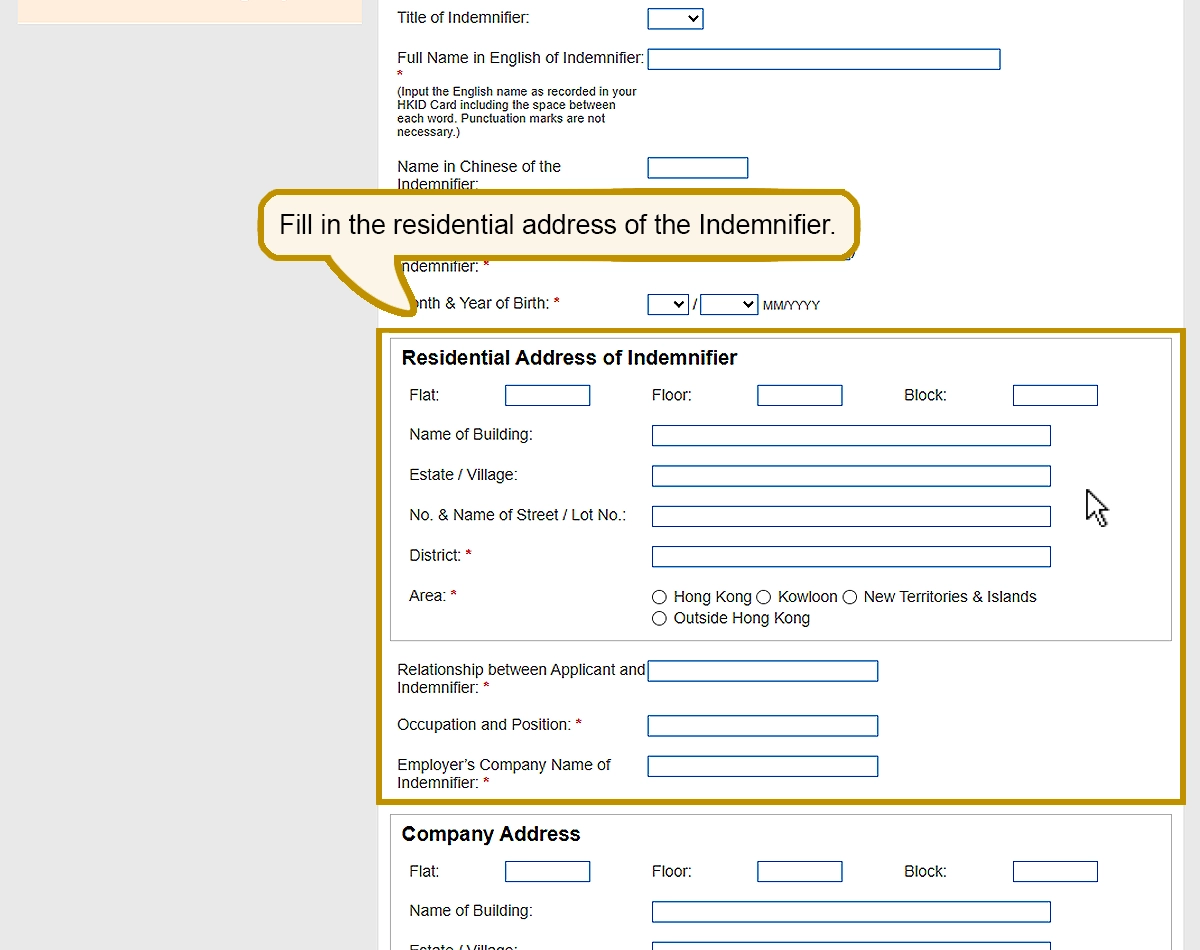The width and height of the screenshot is (1200, 950).
Task: Focus the Company Address Flat field
Action: pyautogui.click(x=547, y=872)
